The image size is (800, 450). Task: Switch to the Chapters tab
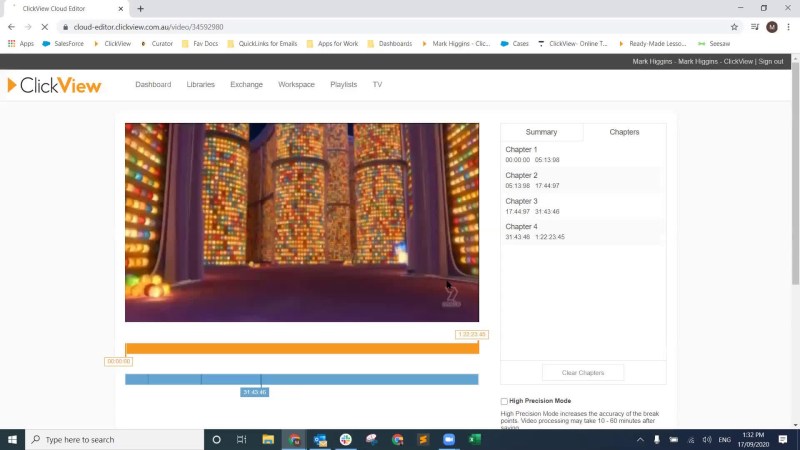click(x=624, y=132)
